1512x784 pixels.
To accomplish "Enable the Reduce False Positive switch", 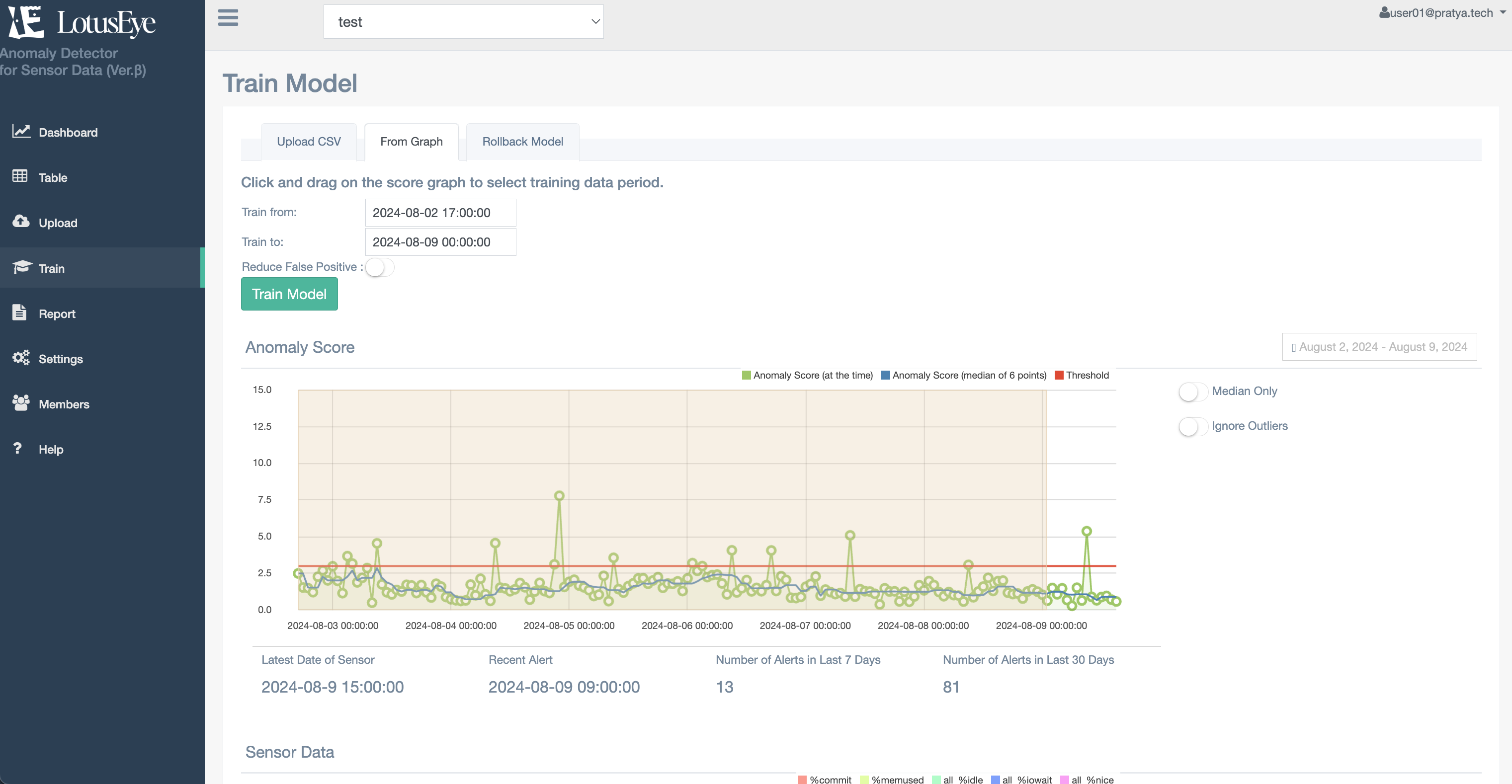I will coord(379,268).
